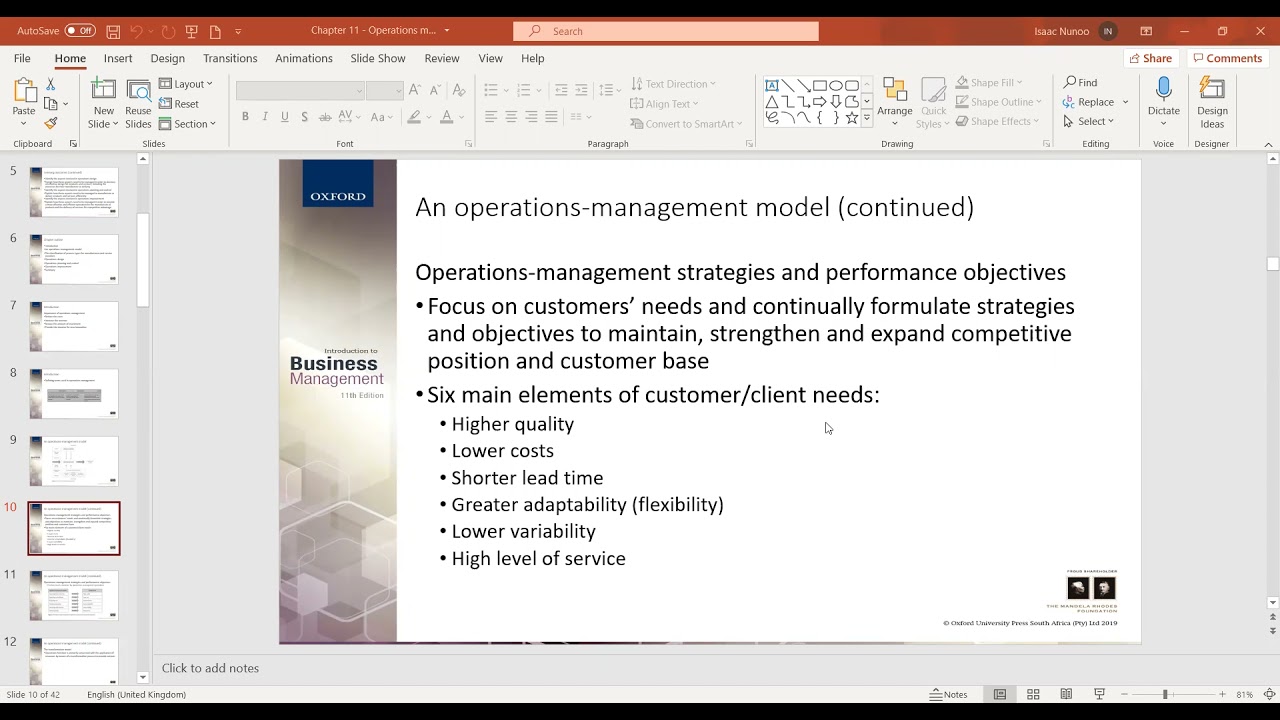Screen dimensions: 1280x720
Task: Click the Arrange objects icon
Action: [894, 102]
